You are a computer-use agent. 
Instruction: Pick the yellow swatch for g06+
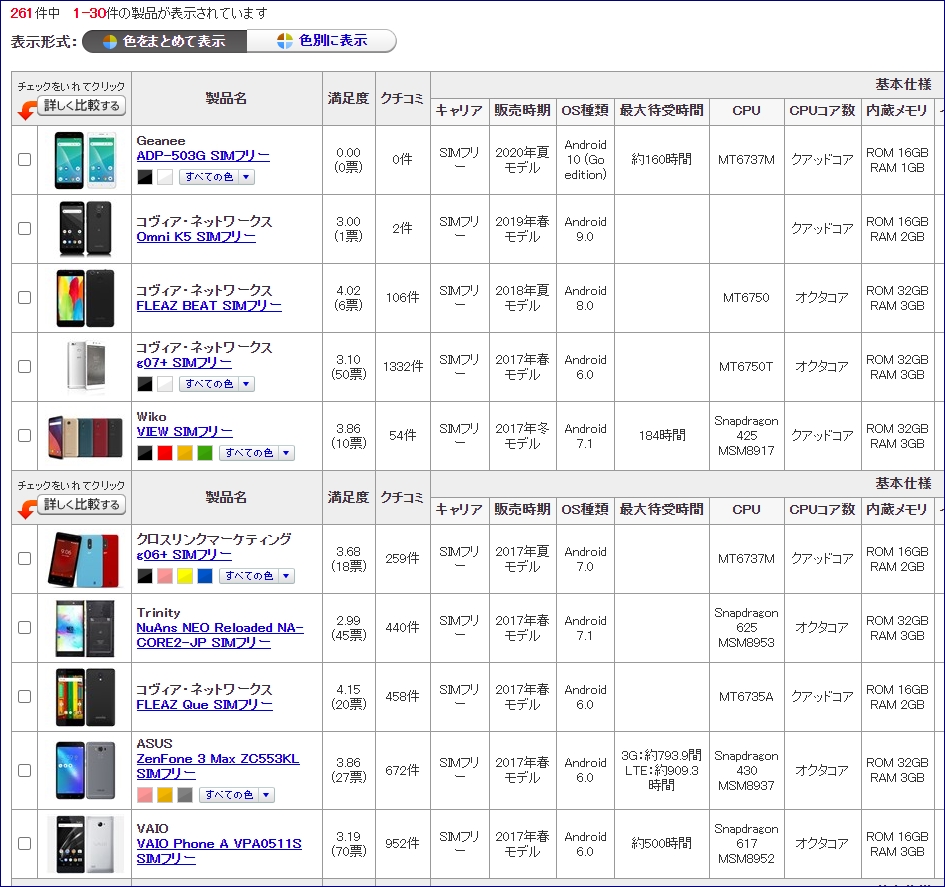click(185, 576)
